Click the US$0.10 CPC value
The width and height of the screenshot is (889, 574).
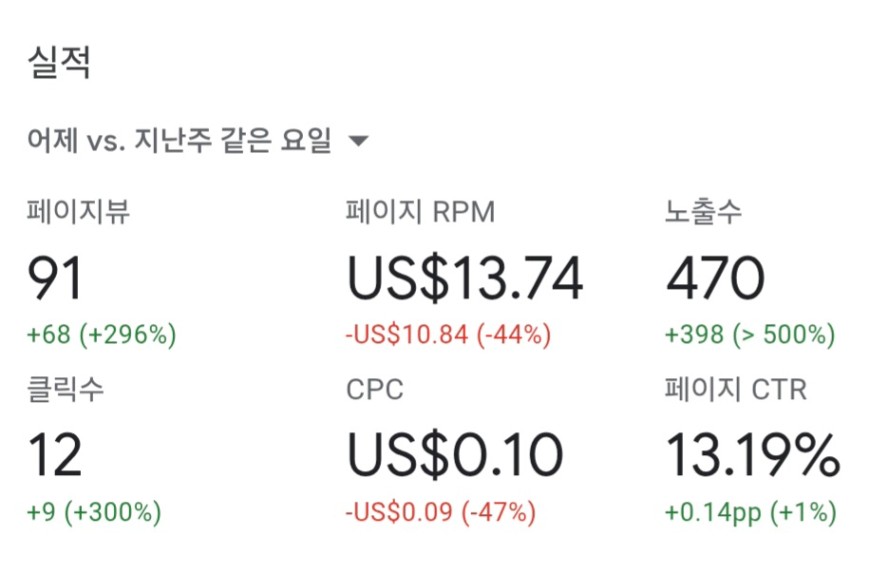455,455
